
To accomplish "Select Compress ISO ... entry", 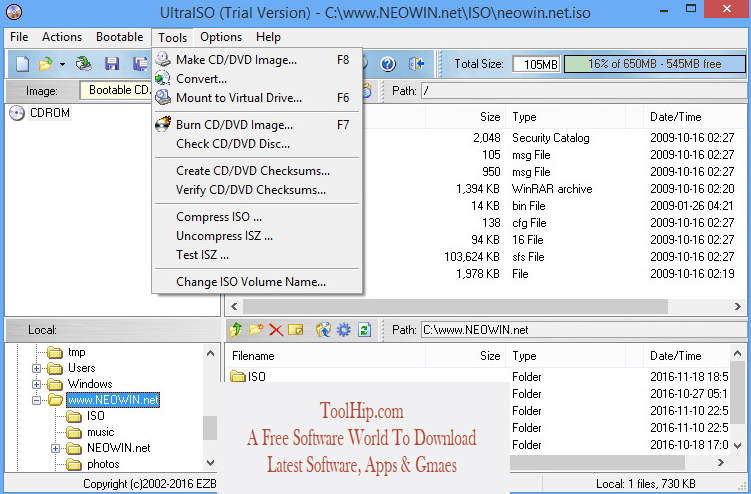I will click(x=257, y=217).
